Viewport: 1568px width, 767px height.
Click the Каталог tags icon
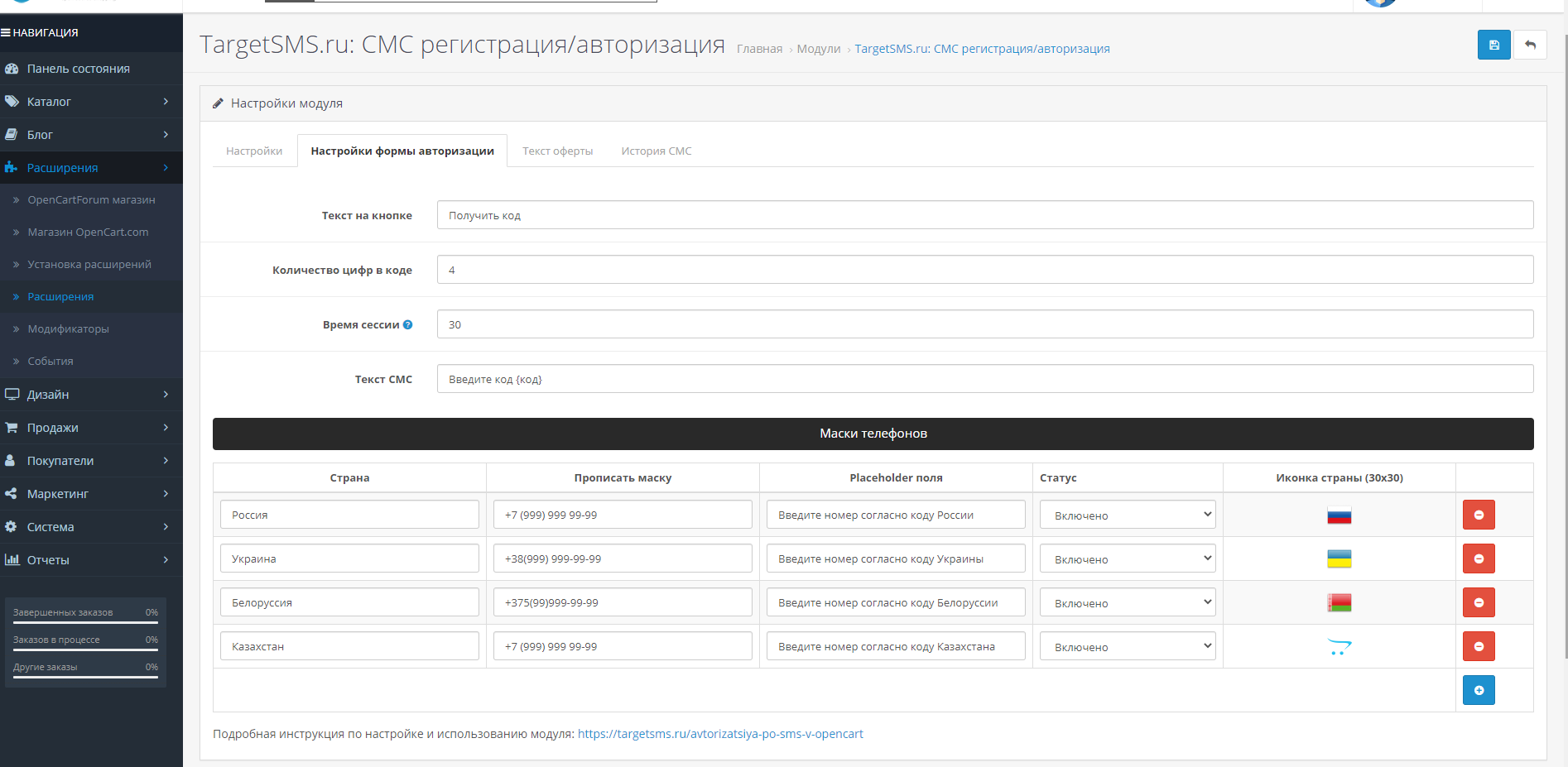12,102
